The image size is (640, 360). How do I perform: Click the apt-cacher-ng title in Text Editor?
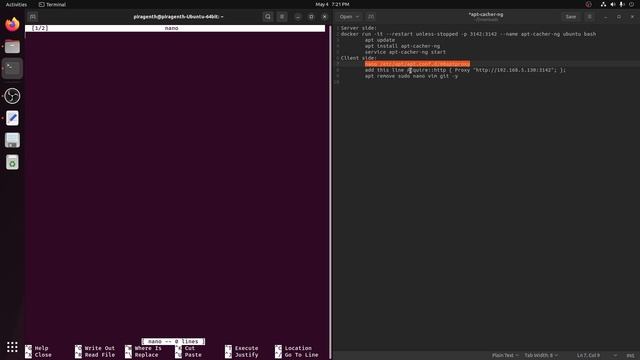486,14
